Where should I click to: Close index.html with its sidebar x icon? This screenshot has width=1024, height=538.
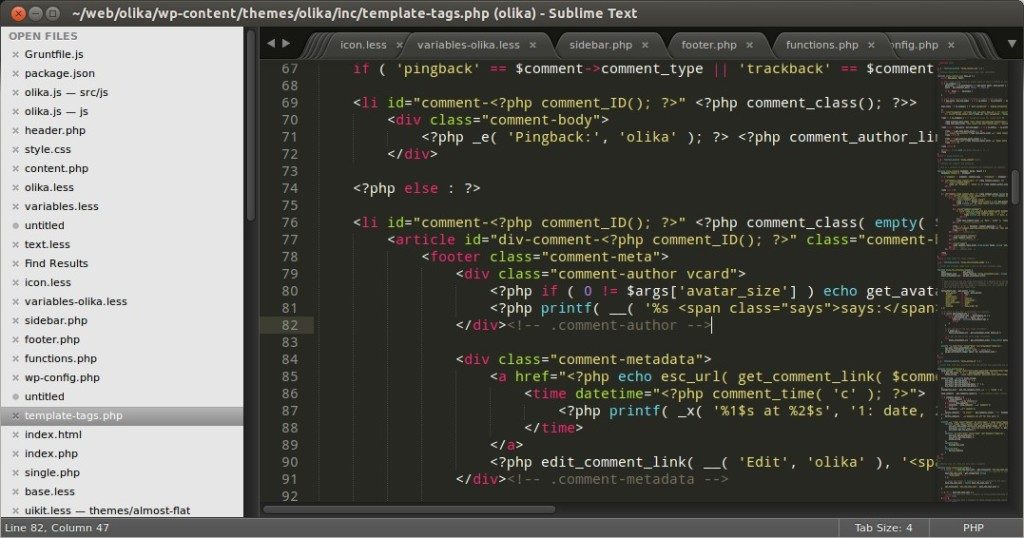tap(16, 435)
